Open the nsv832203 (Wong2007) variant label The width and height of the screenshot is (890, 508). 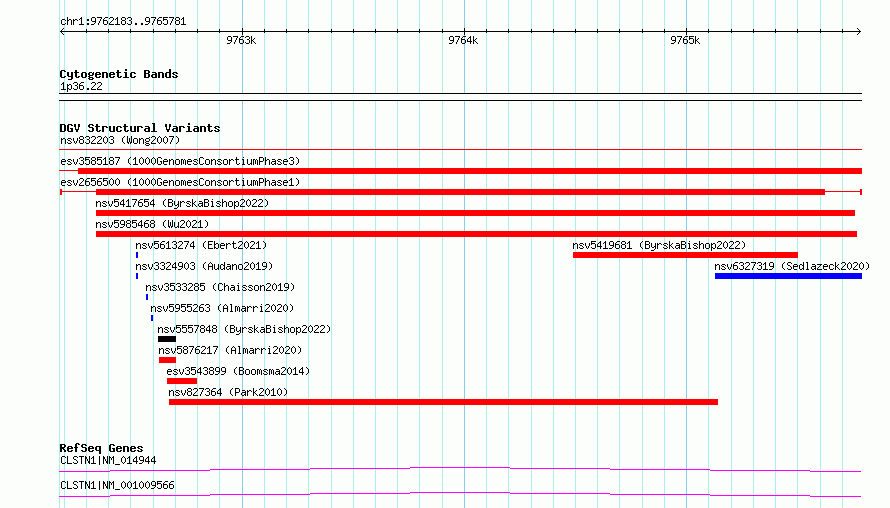(x=120, y=140)
